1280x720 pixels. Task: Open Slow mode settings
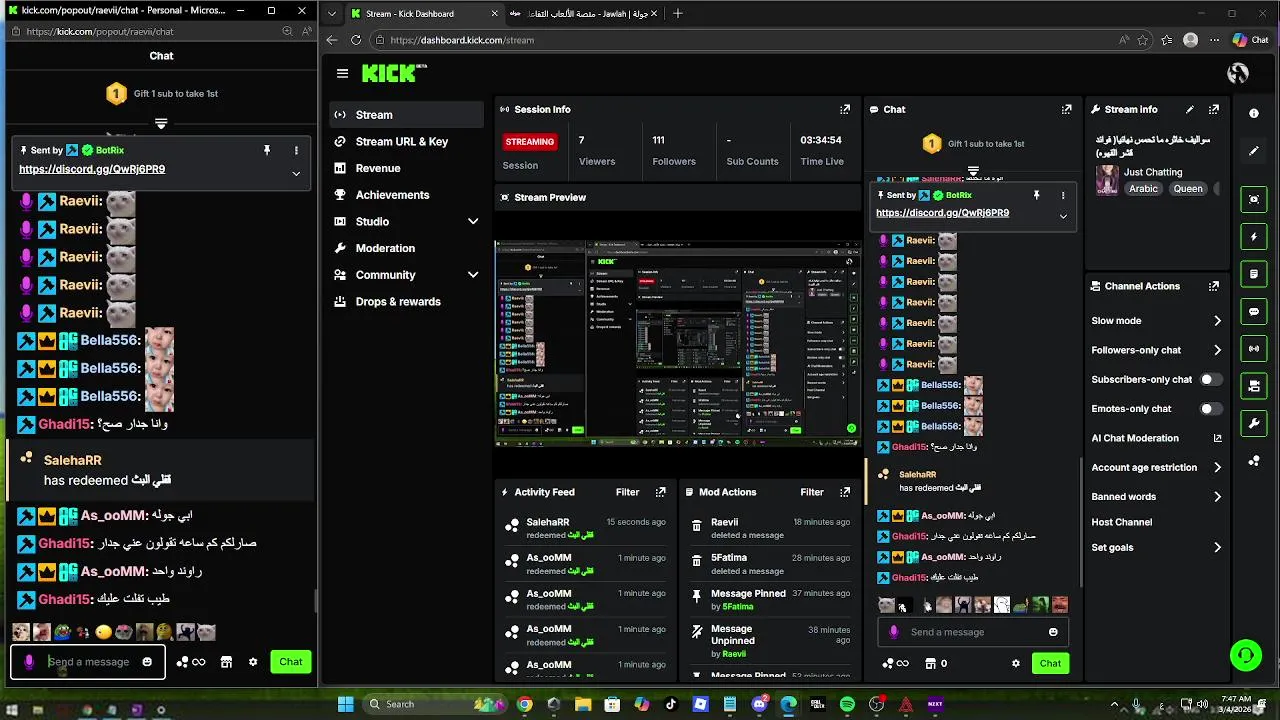(x=1156, y=321)
